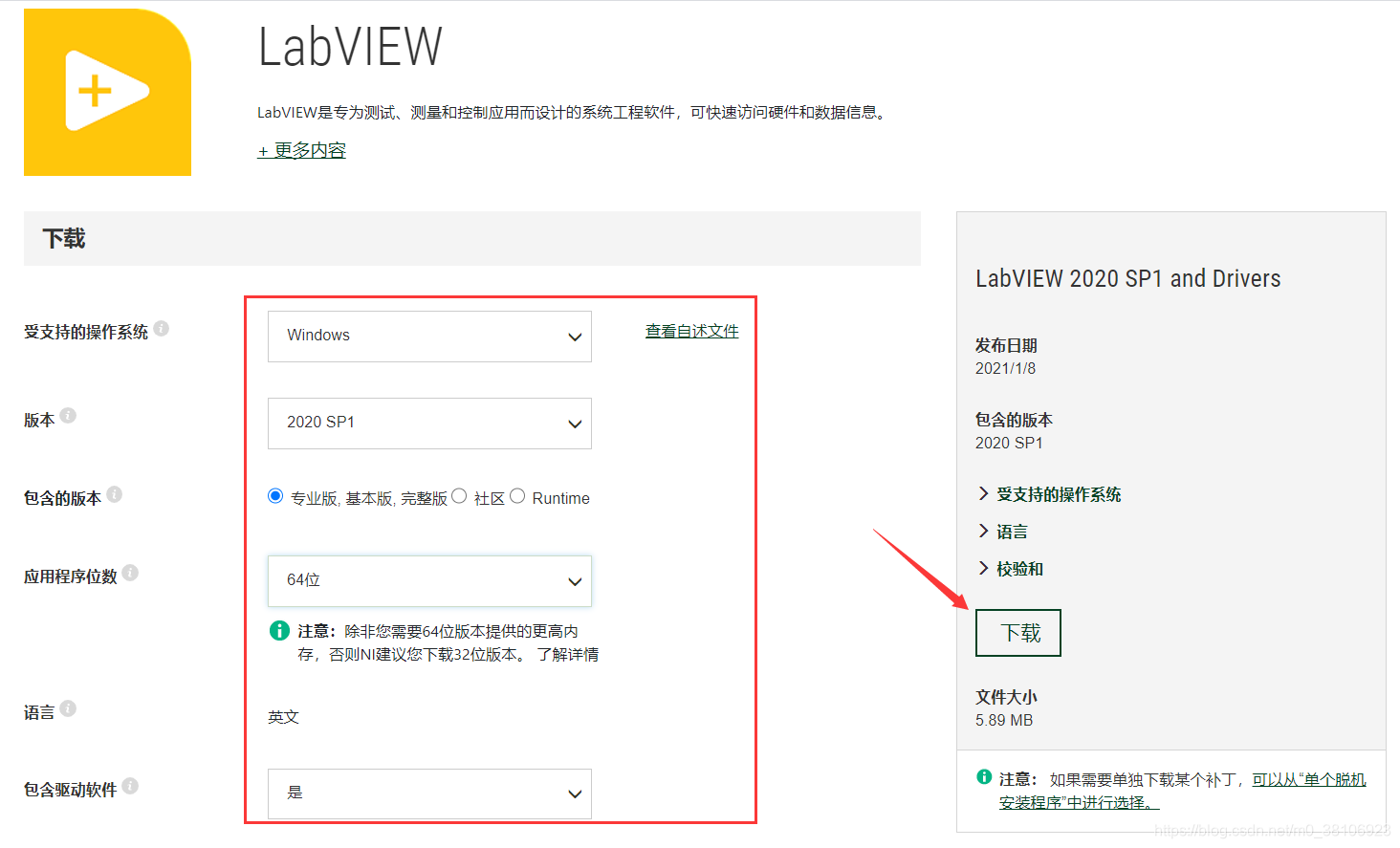The height and width of the screenshot is (848, 1400).
Task: Click the 下载 download button
Action: [1018, 633]
